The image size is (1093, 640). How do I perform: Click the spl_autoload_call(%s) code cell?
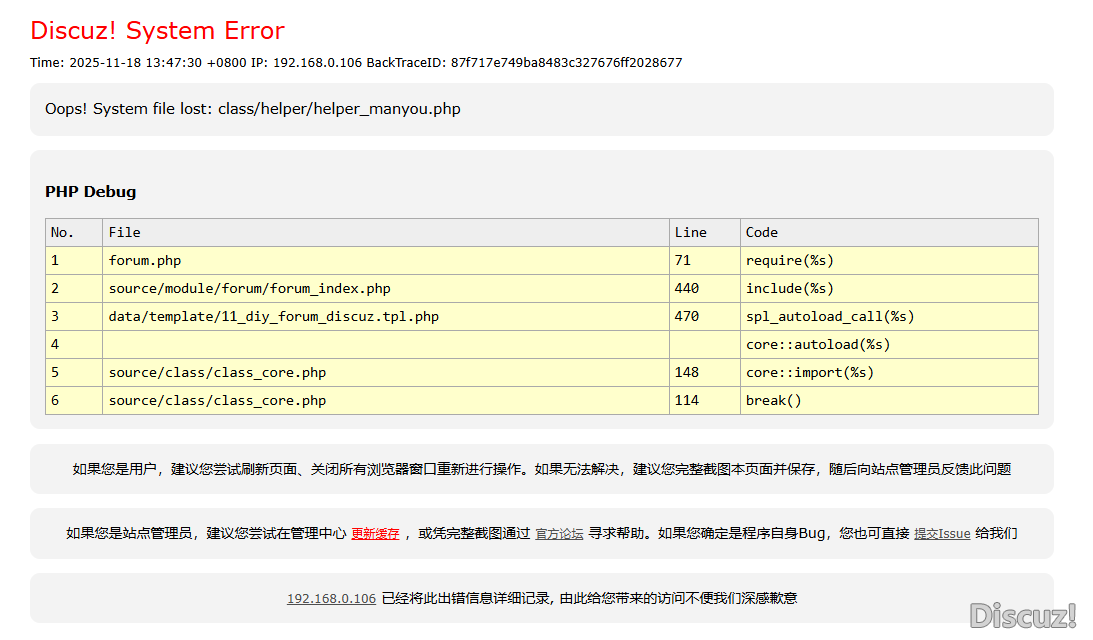coord(829,317)
